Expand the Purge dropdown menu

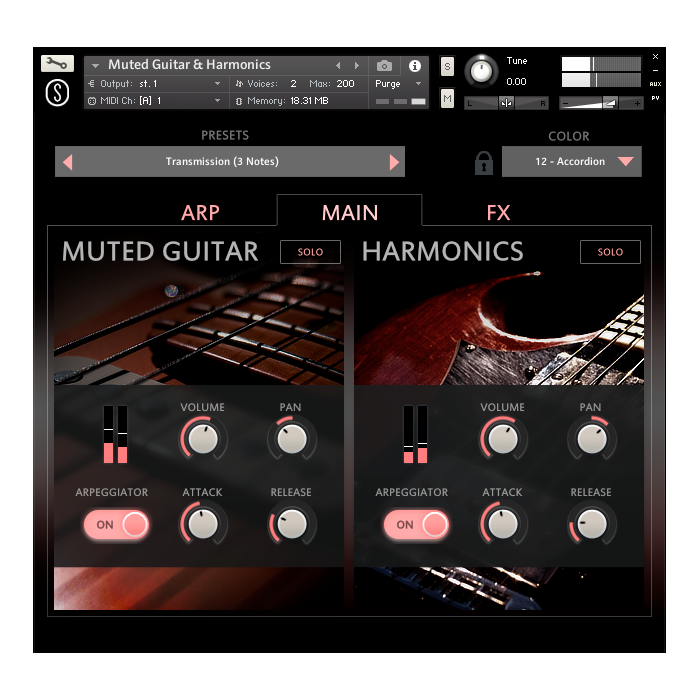pos(399,84)
